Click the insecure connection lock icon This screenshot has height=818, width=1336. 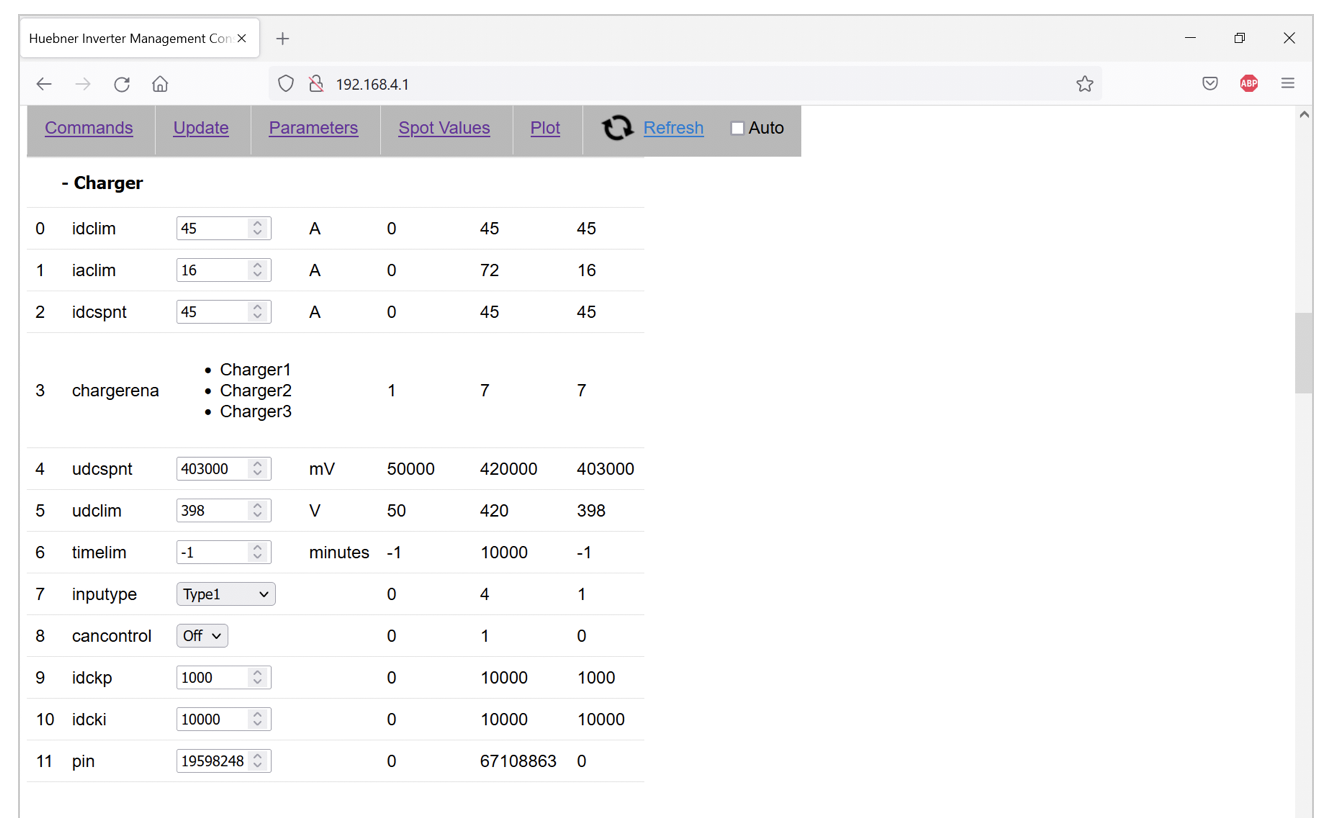point(316,84)
